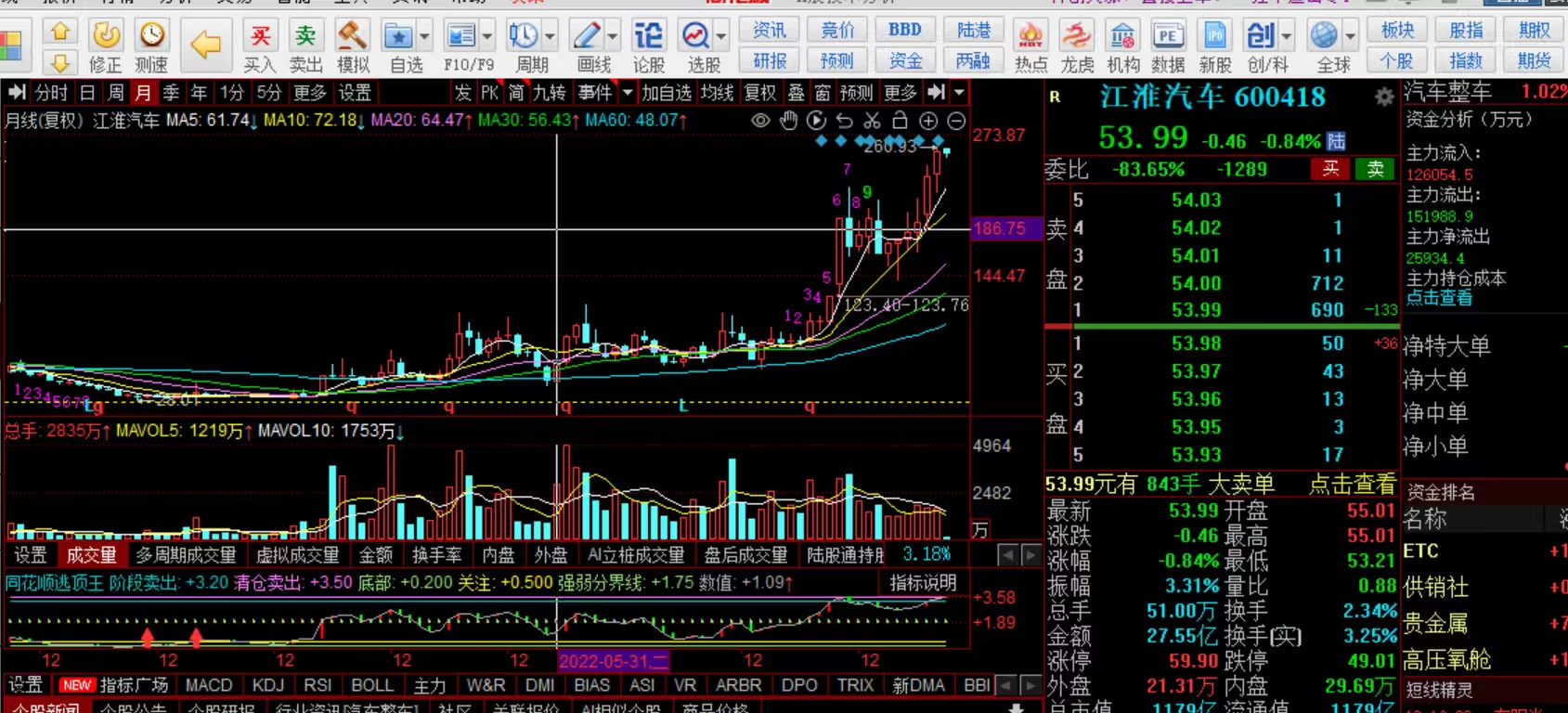Click the 板块 sector button
Screen dimensions: 1568x713
click(x=1397, y=31)
